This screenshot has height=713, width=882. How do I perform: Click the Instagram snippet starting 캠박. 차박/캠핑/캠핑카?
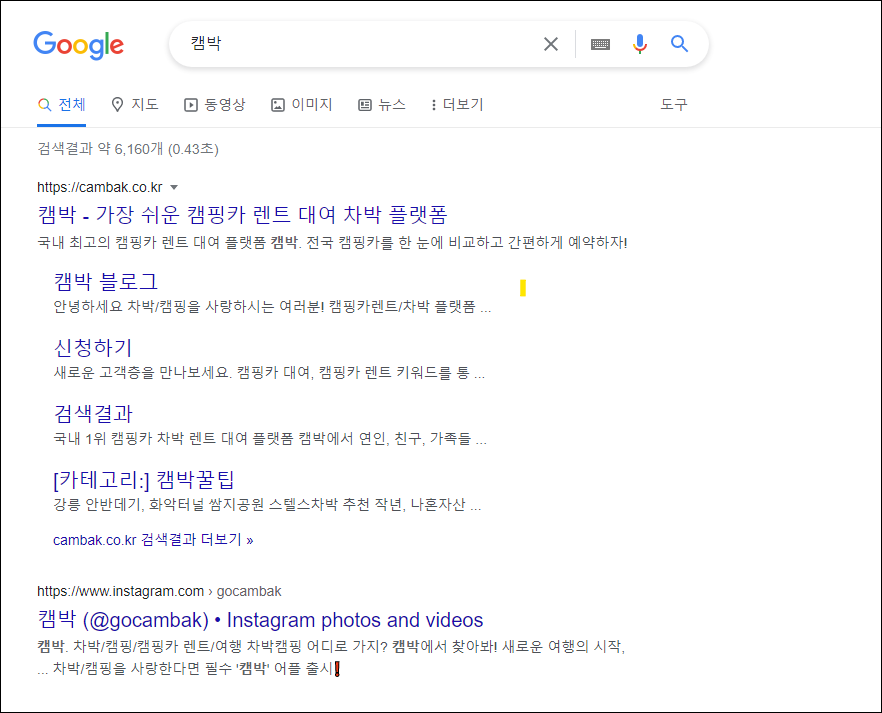[x=331, y=657]
